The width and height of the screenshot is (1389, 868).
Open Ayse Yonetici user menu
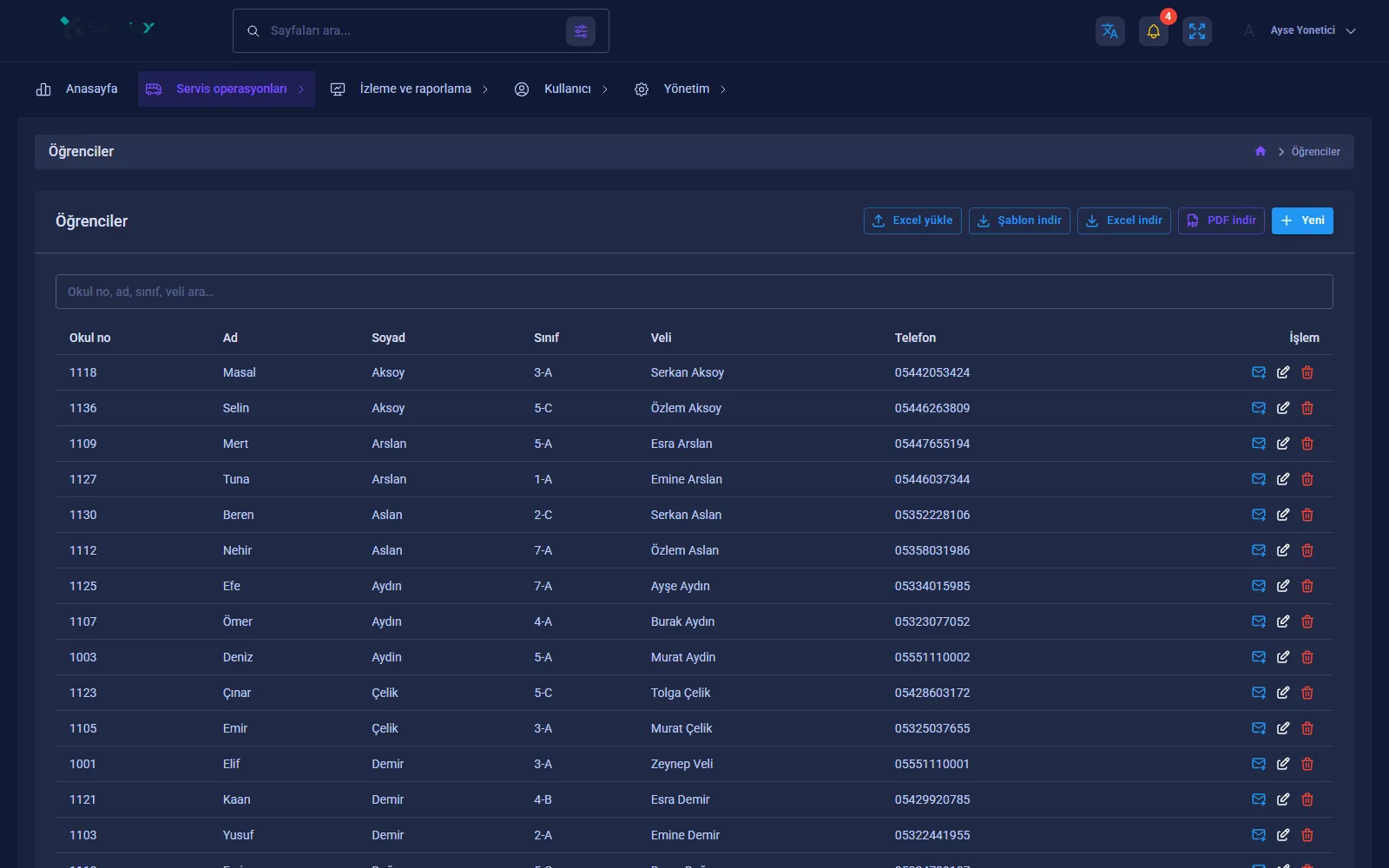coord(1300,30)
